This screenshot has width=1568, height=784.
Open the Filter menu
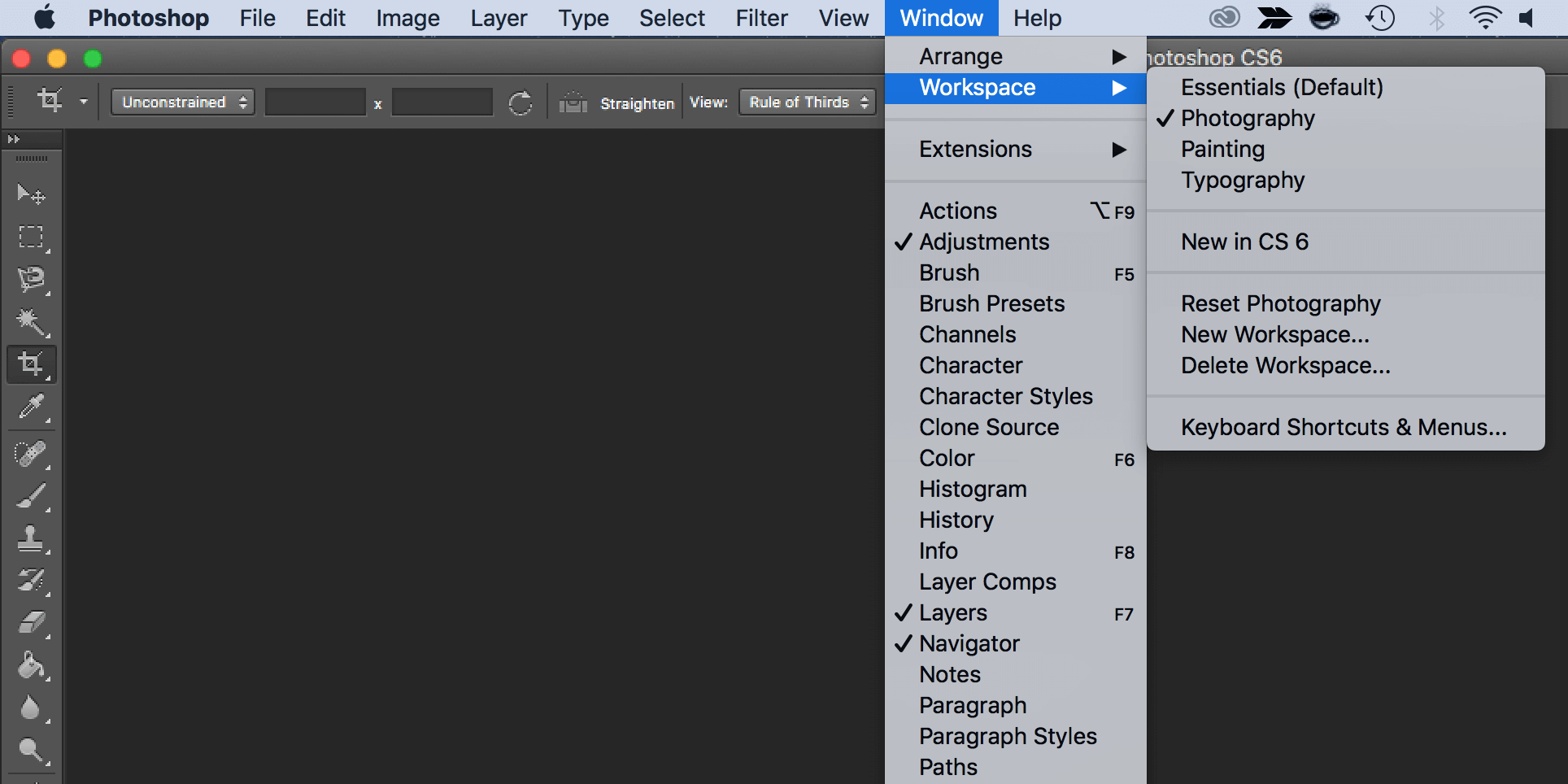click(x=761, y=18)
